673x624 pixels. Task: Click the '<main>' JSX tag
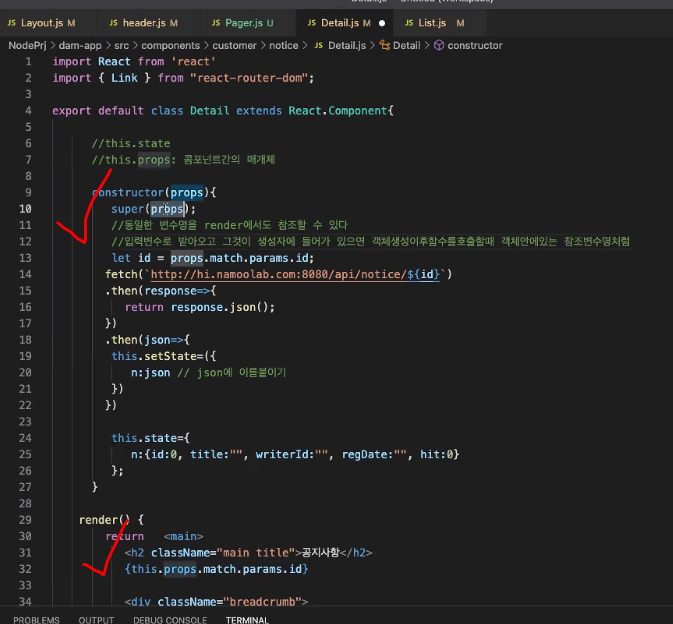coord(183,536)
